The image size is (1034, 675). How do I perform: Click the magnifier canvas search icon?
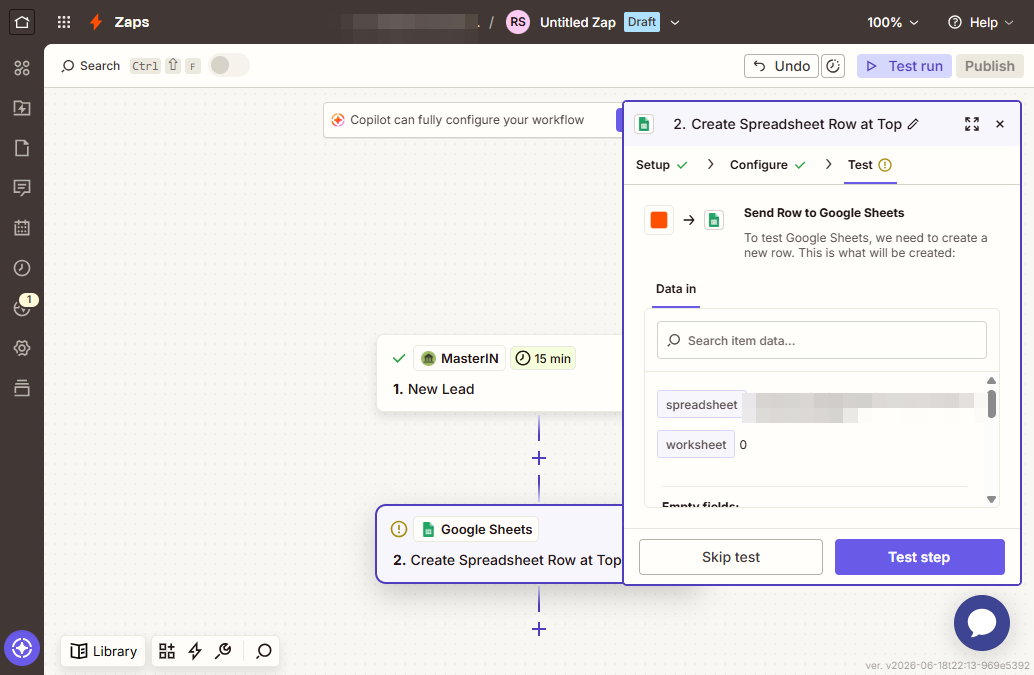tap(264, 651)
